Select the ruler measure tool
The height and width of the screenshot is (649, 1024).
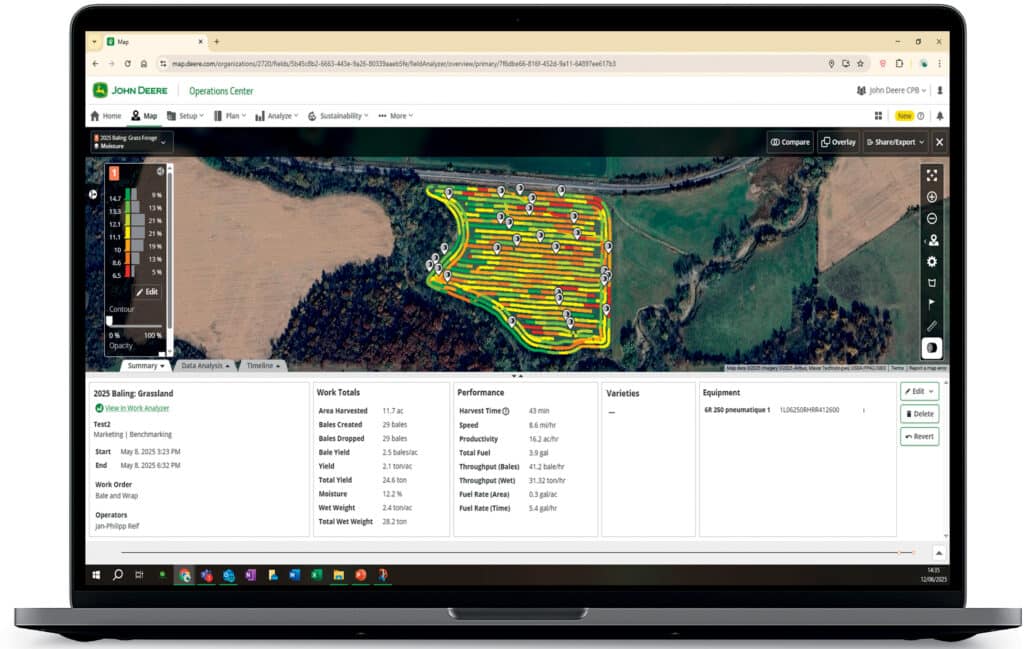coord(932,326)
